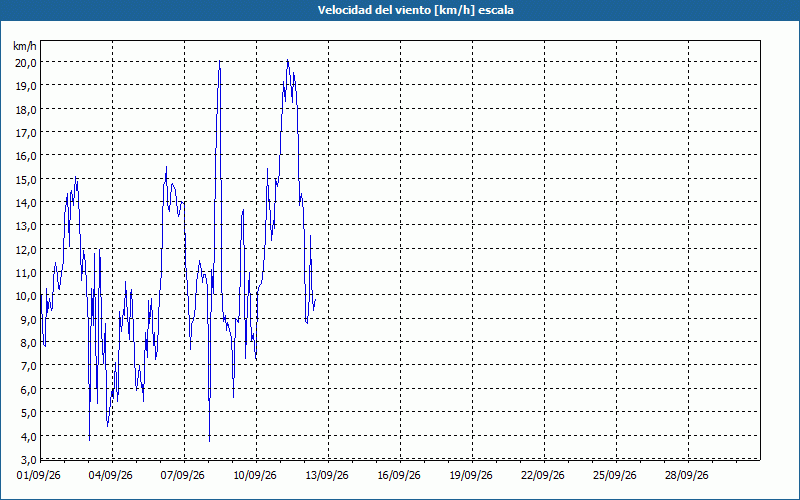Click the 3,0 y-axis value
The width and height of the screenshot is (800, 500).
(x=29, y=459)
